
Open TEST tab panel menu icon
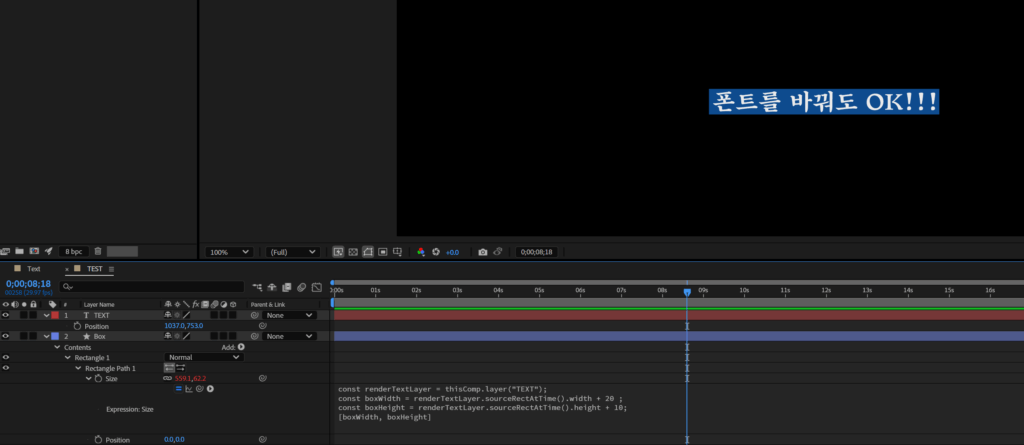[x=111, y=269]
